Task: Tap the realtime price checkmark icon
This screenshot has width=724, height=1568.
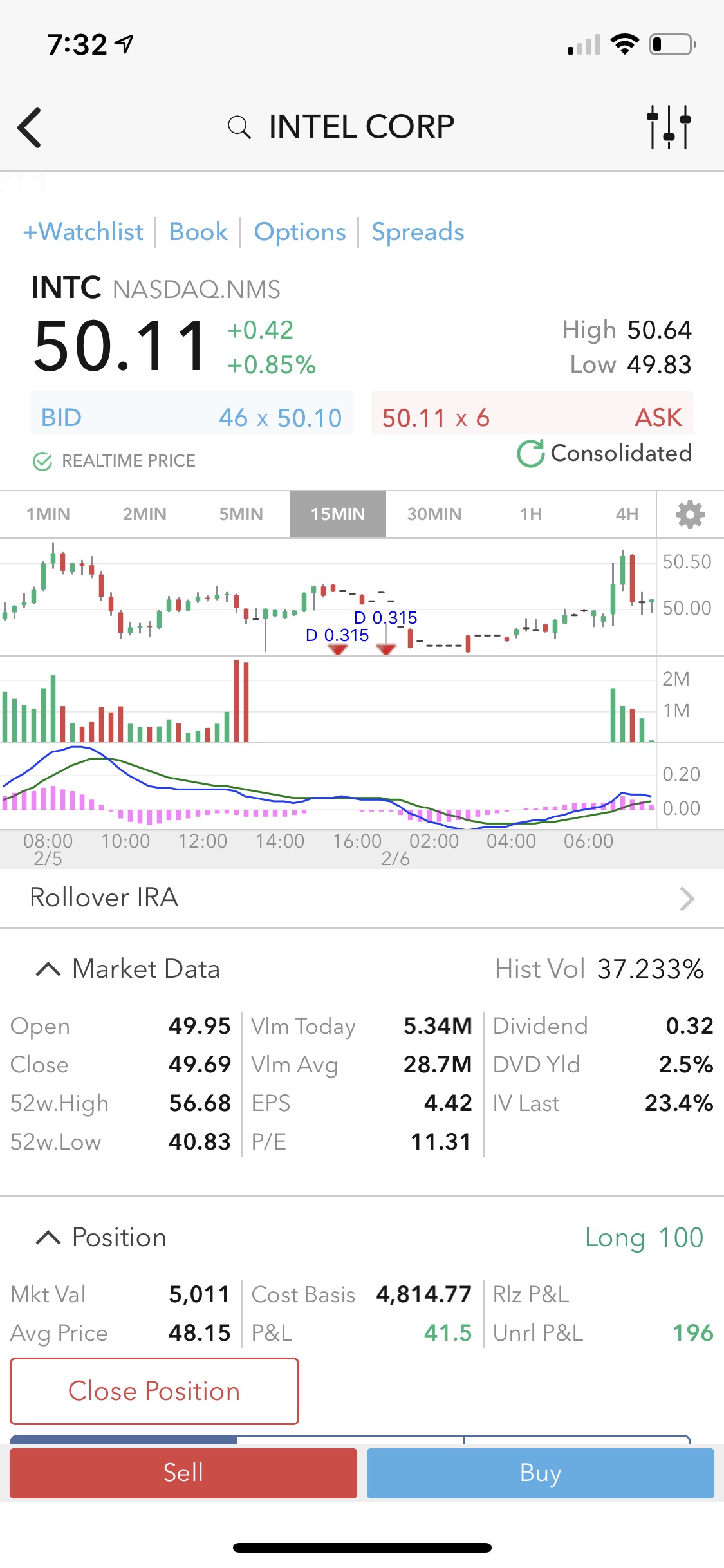Action: [42, 461]
